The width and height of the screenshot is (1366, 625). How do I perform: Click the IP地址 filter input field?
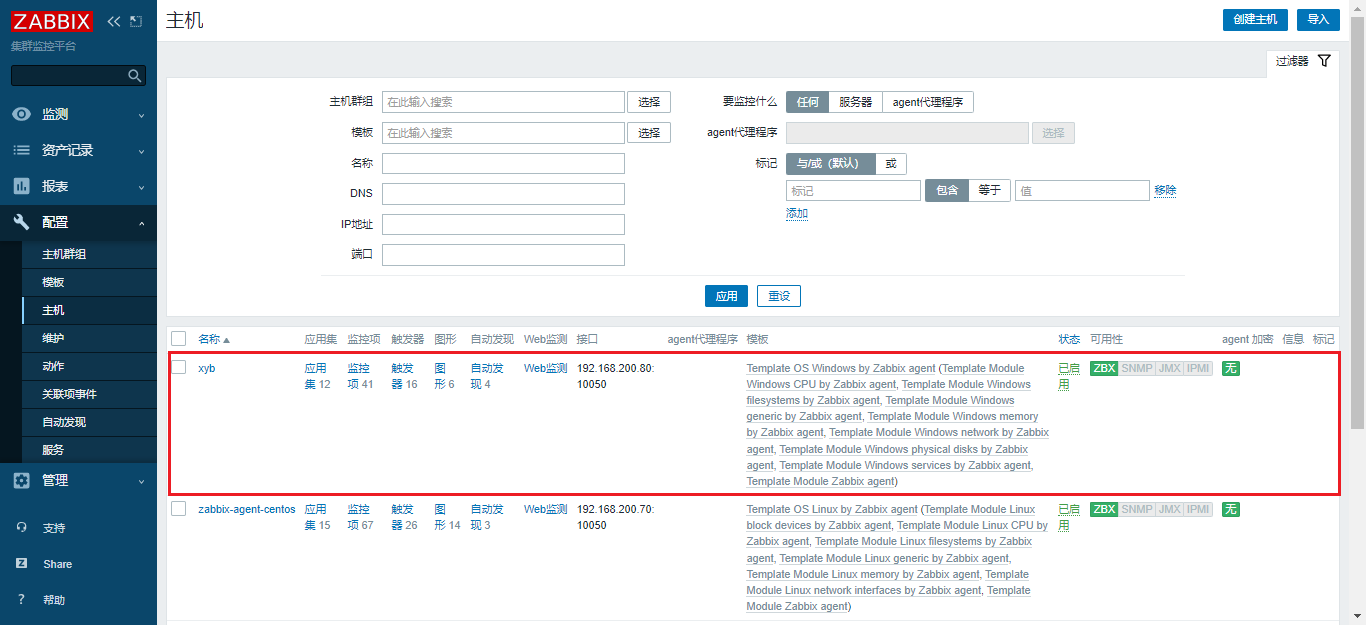coord(503,224)
